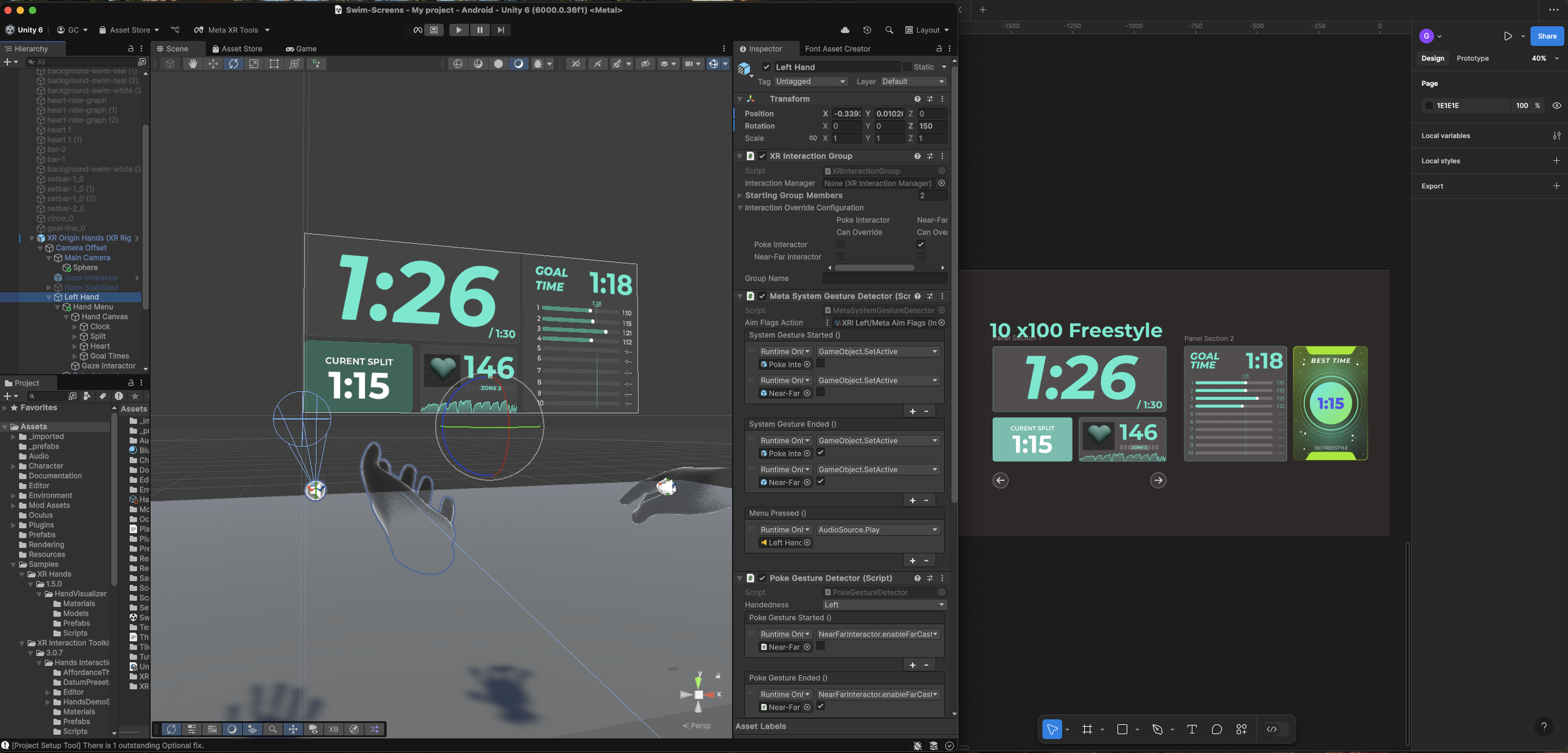Open Unity cloud services icon
Image resolution: width=1568 pixels, height=753 pixels.
[x=845, y=30]
